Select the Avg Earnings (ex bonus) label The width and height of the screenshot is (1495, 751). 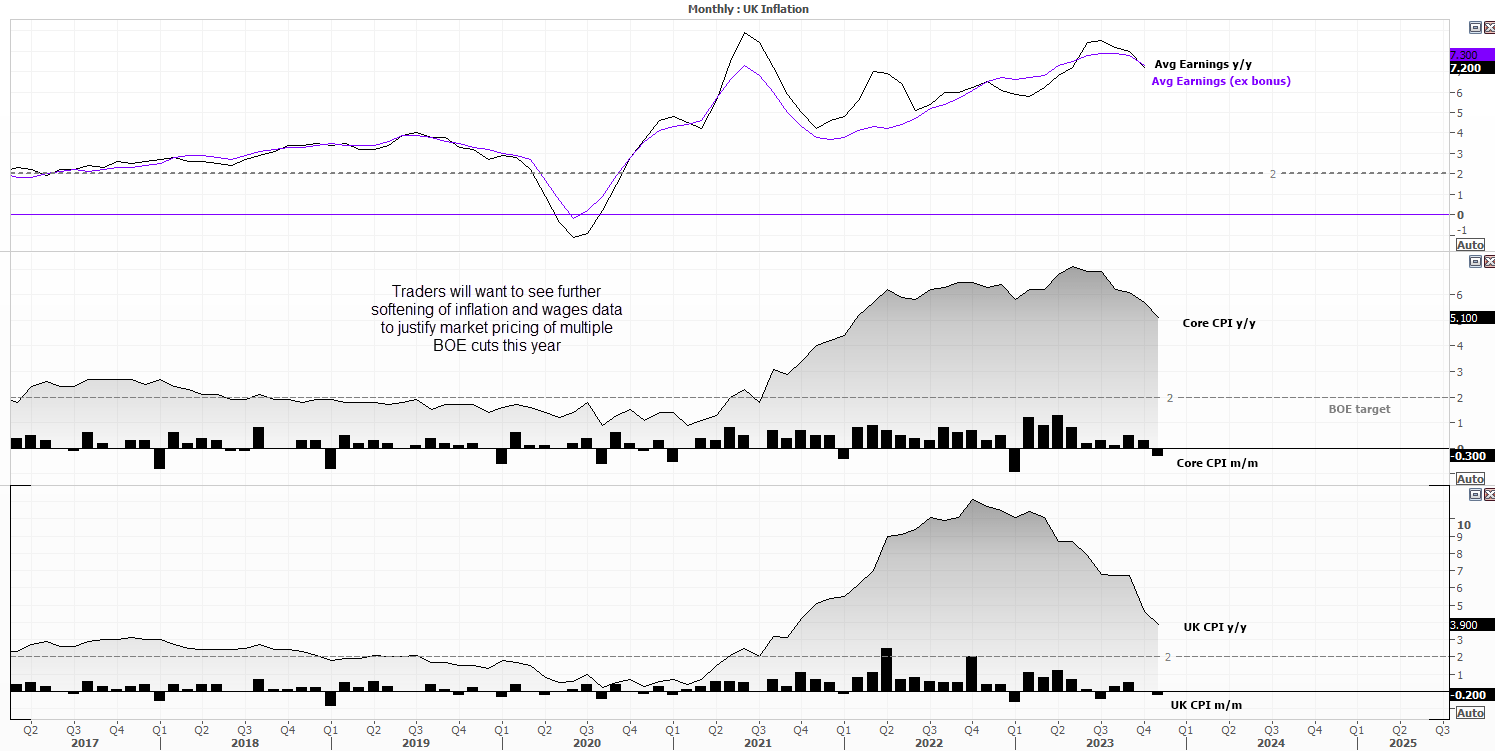pos(1221,81)
